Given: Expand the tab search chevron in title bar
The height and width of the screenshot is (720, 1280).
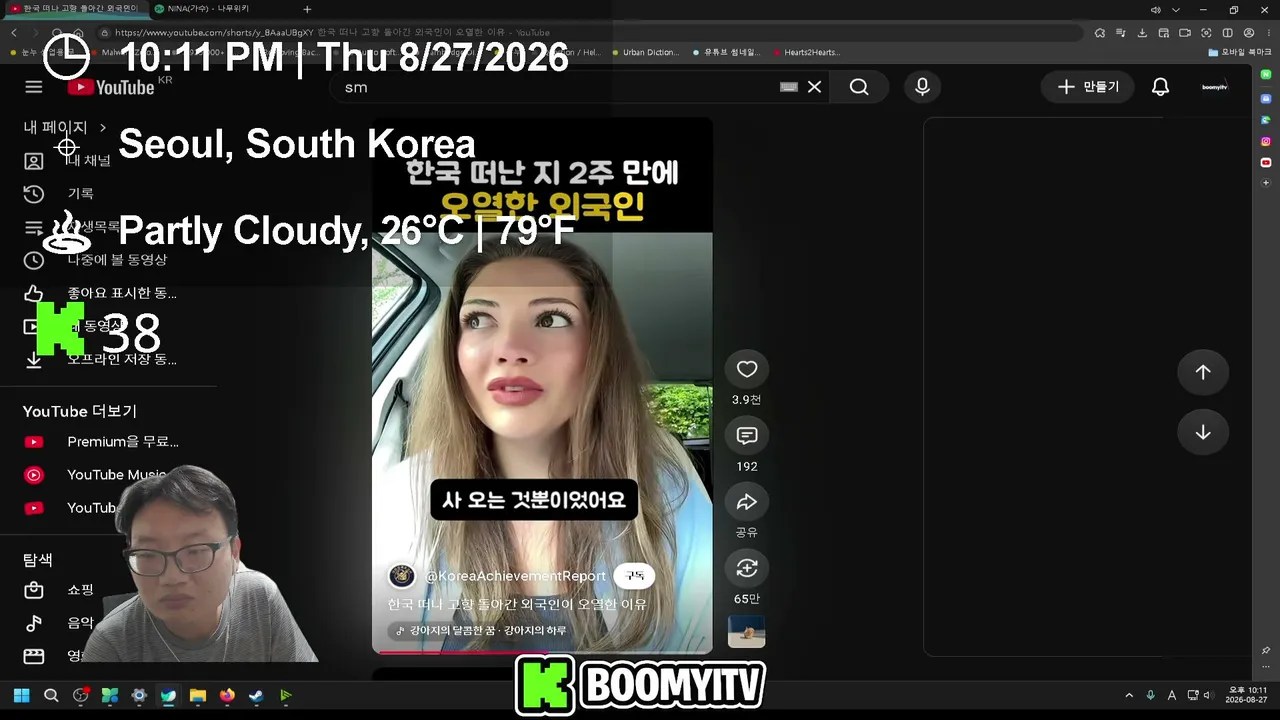Looking at the screenshot, I should (x=1176, y=9).
